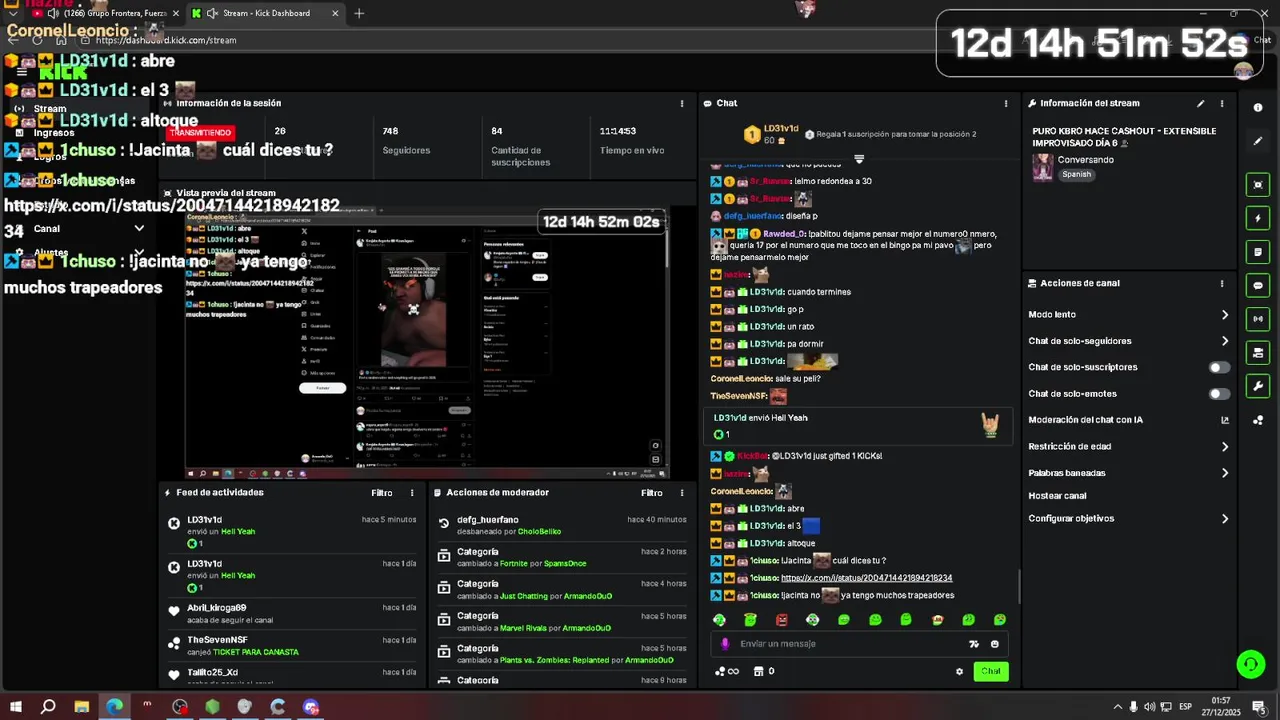The image size is (1280, 720).
Task: Open the emoji picker in chat input
Action: pyautogui.click(x=994, y=644)
